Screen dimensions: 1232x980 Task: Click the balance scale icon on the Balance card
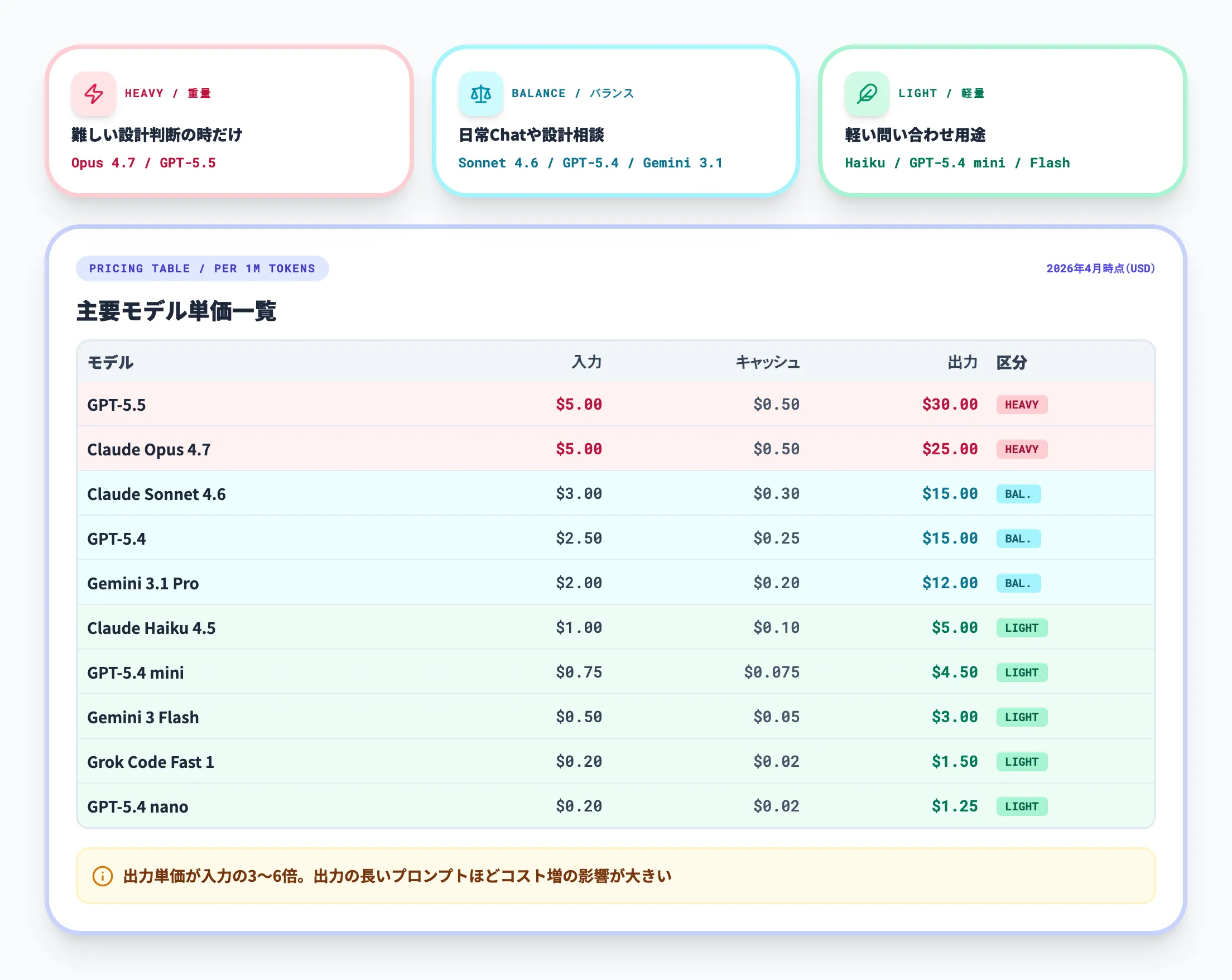[x=480, y=94]
